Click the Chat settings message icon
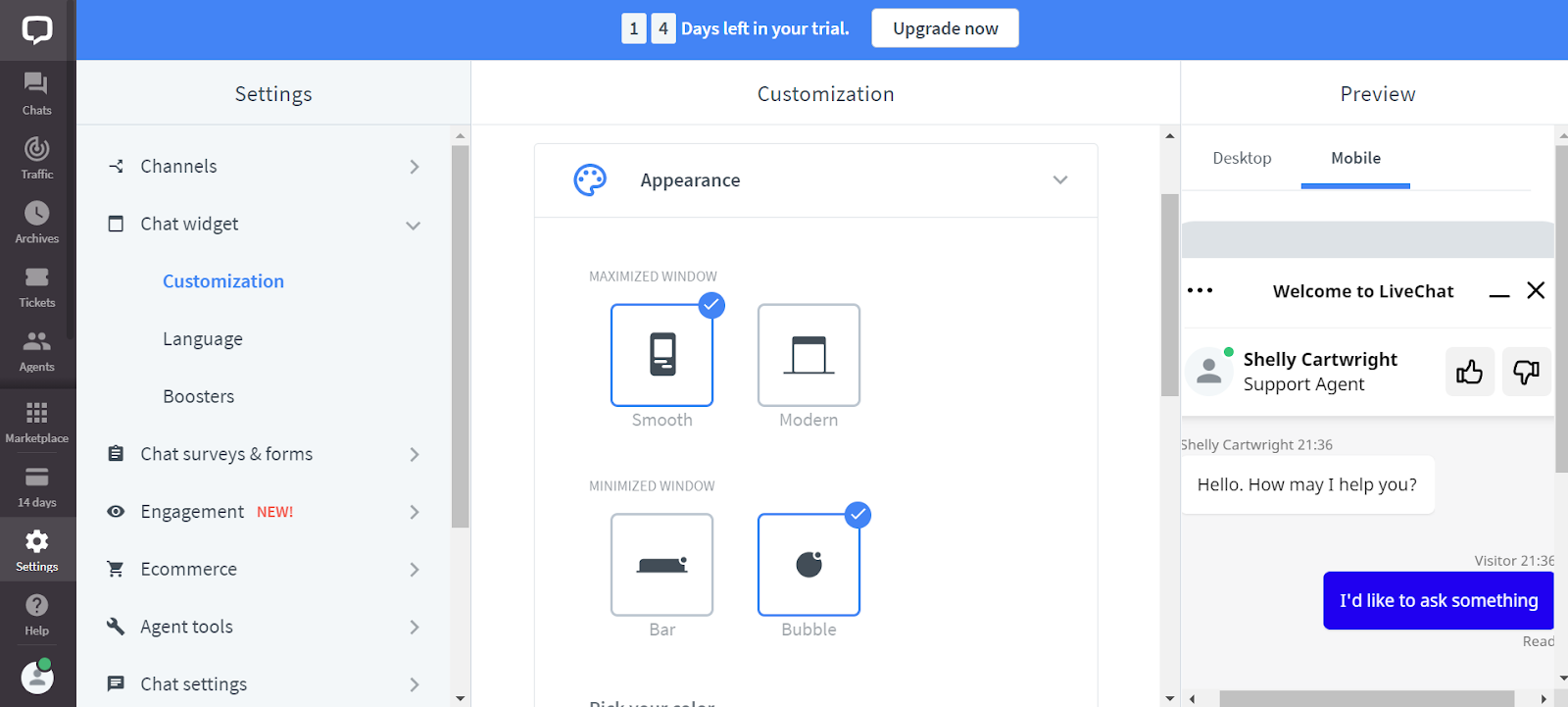The width and height of the screenshot is (1568, 707). (116, 683)
